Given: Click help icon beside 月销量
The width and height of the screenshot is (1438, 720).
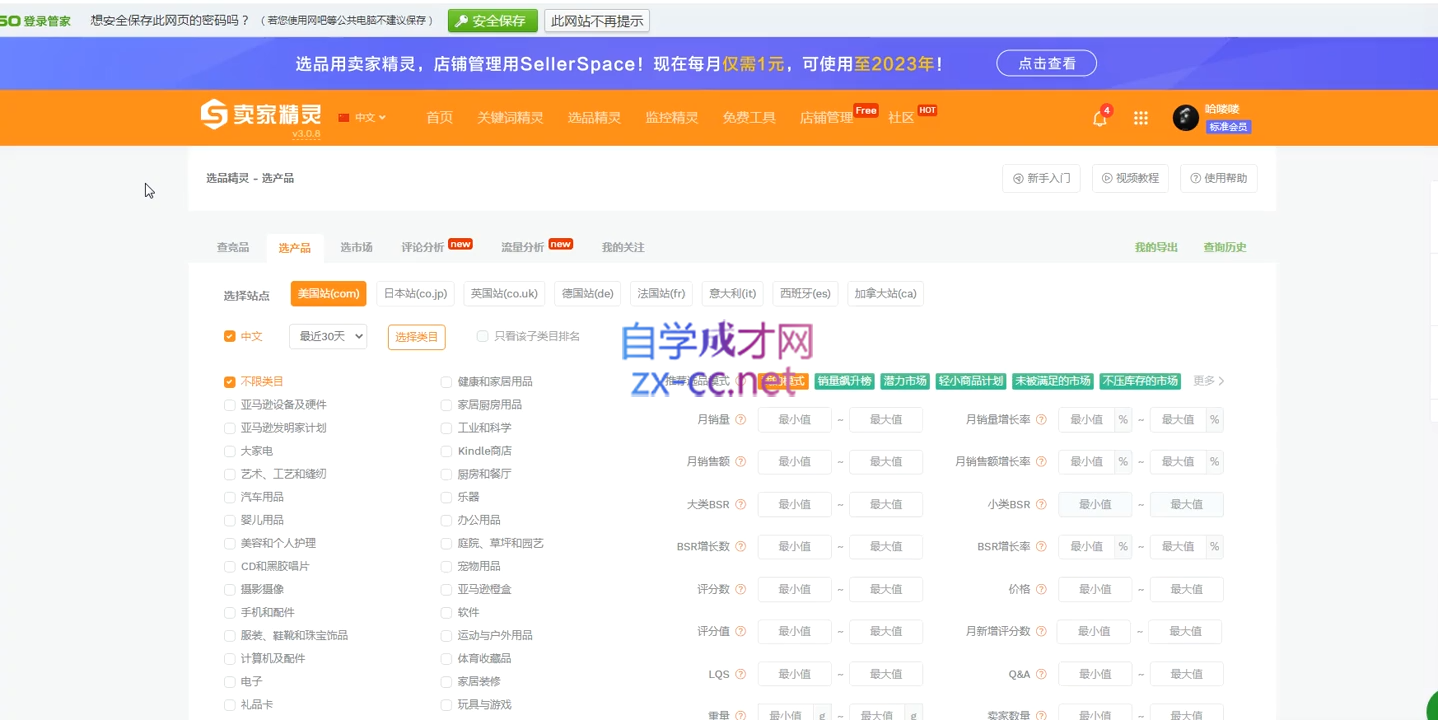Looking at the screenshot, I should coord(741,420).
